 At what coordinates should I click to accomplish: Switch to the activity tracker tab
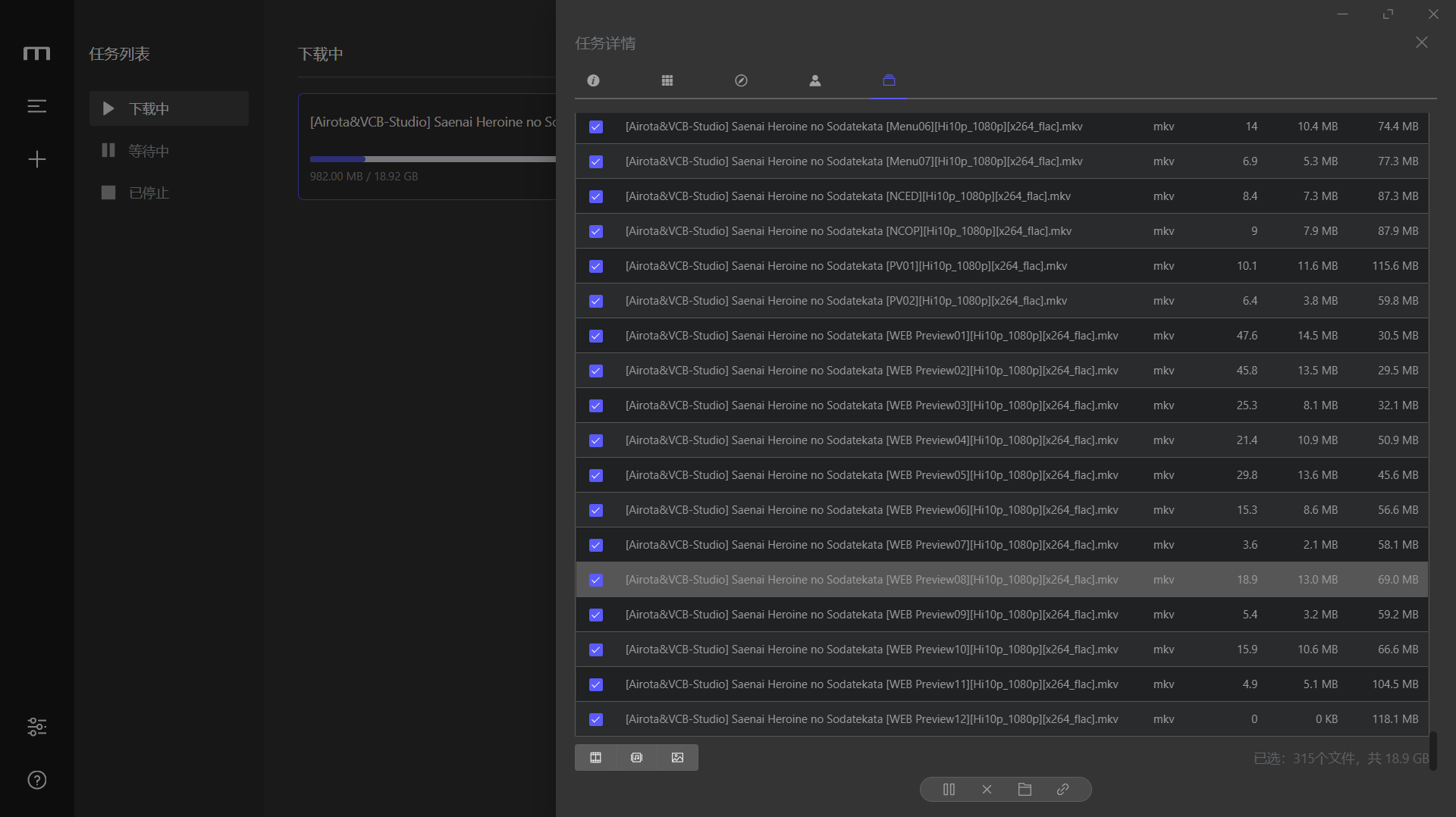(x=741, y=80)
